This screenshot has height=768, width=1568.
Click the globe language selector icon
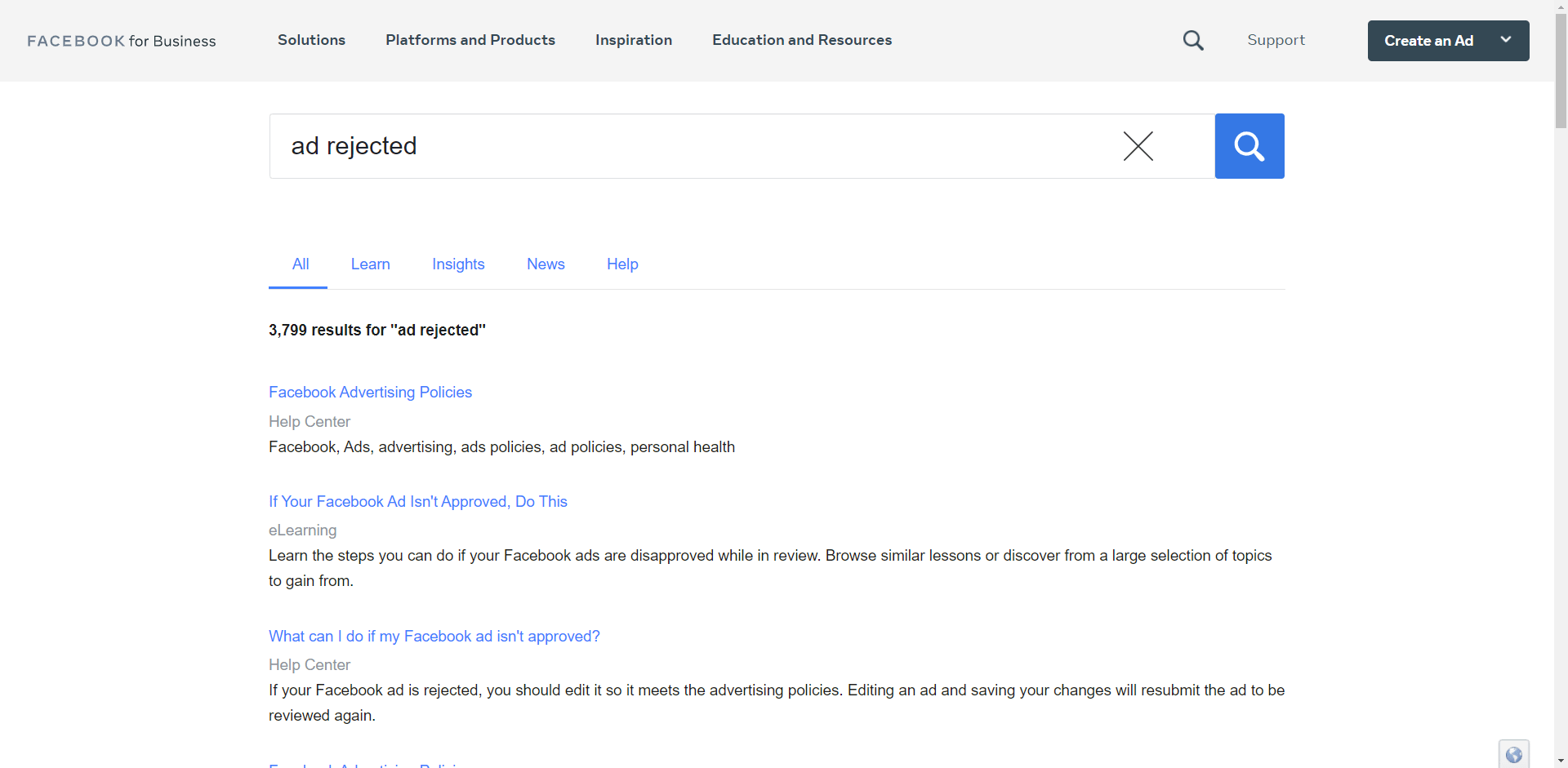pyautogui.click(x=1514, y=754)
